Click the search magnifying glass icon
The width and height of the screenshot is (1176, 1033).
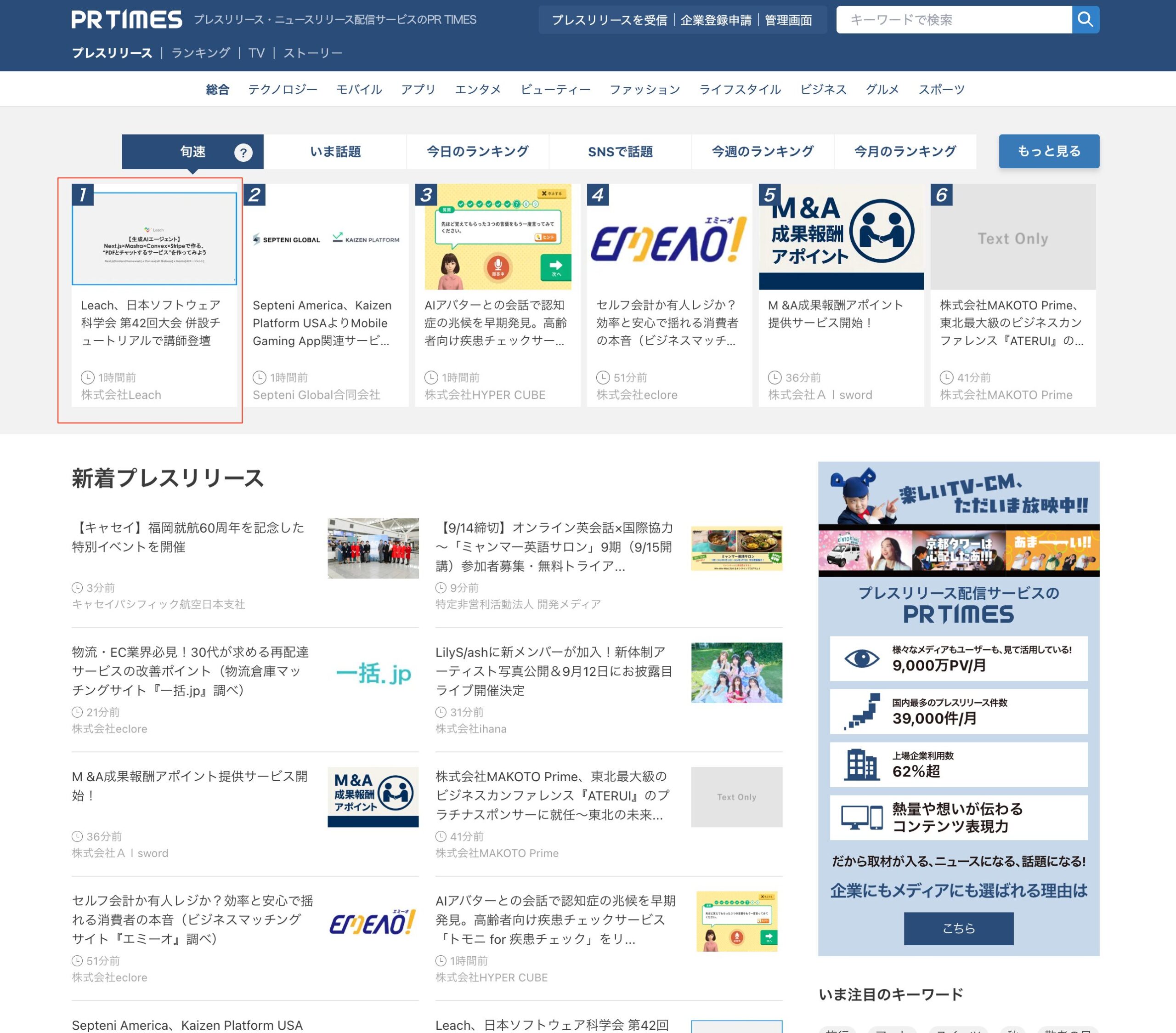coord(1086,19)
